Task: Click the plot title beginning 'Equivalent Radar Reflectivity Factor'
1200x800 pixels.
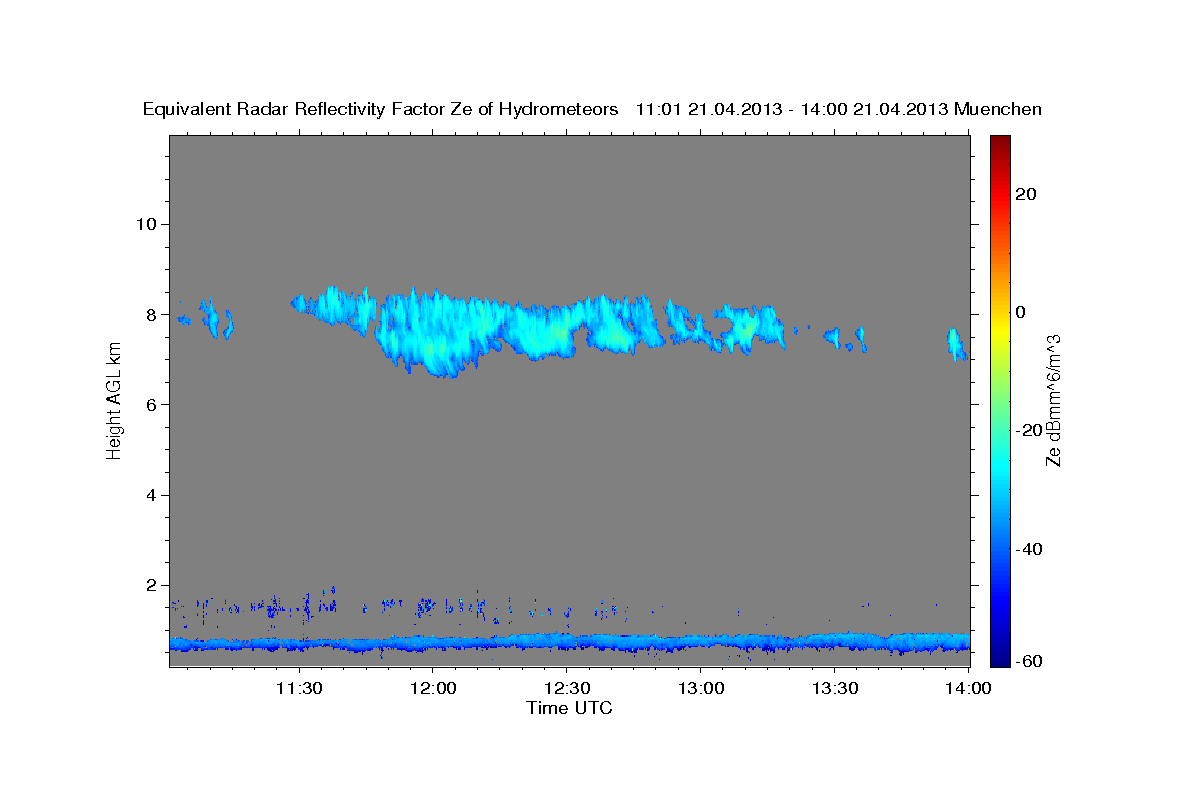Action: point(592,109)
